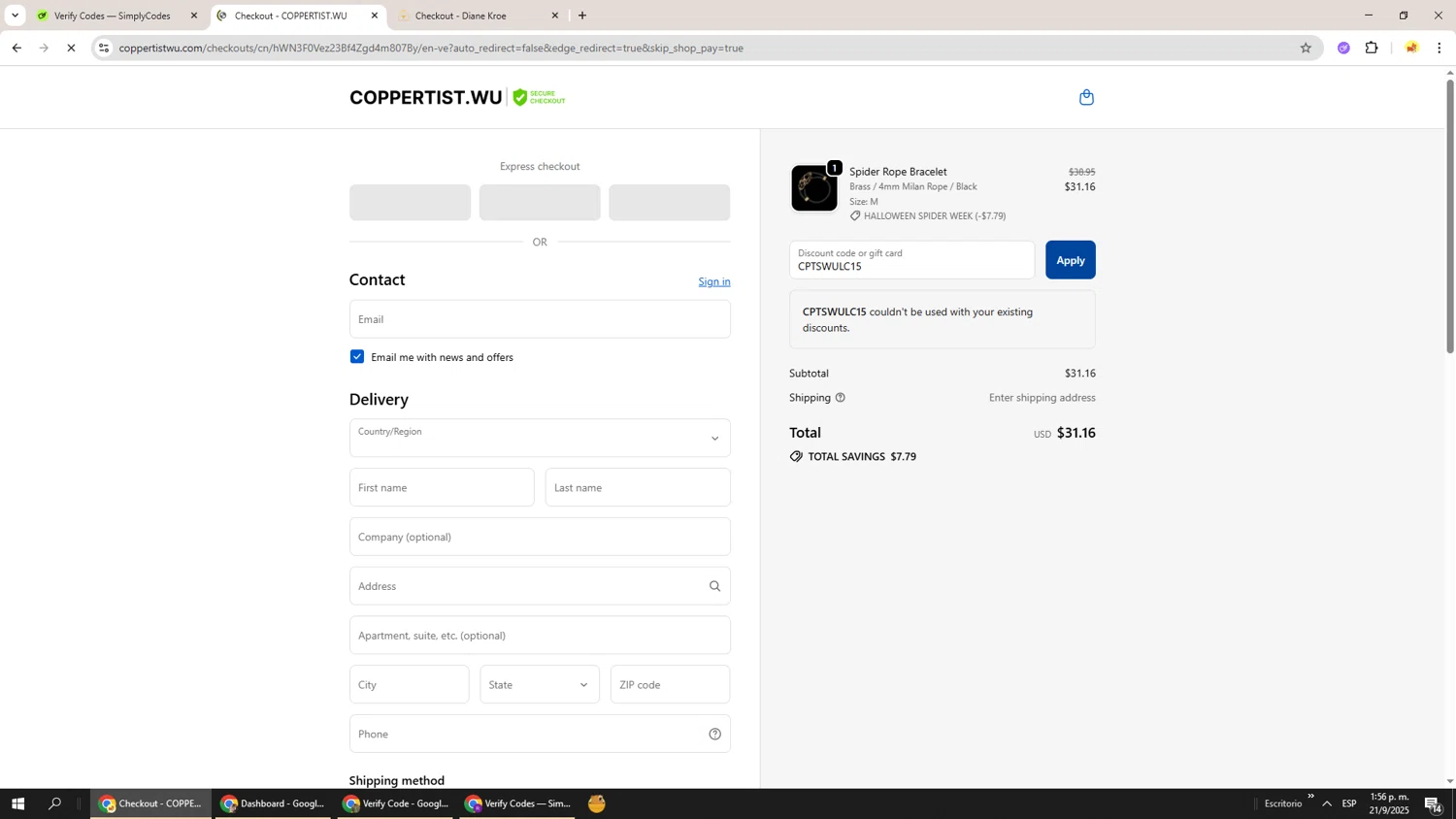Click the Sign in link
The height and width of the screenshot is (819, 1456).
[714, 281]
